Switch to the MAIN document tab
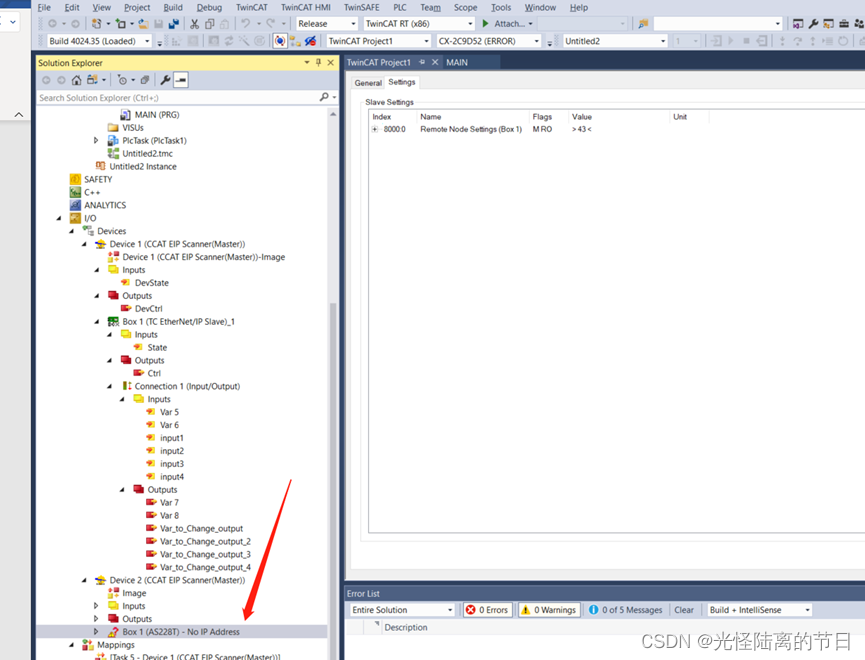Image resolution: width=865 pixels, height=660 pixels. click(x=457, y=62)
